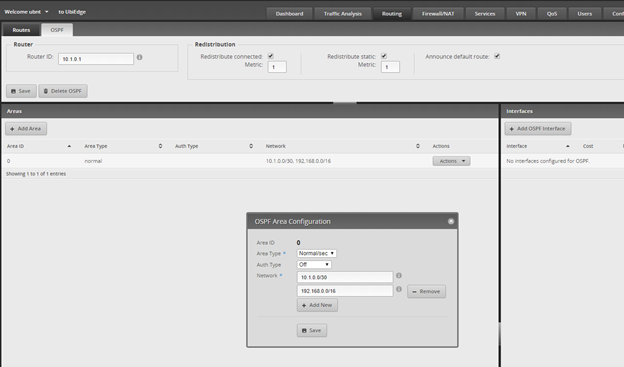Toggle Redistribute connected checkbox
This screenshot has height=367, width=624.
point(271,56)
